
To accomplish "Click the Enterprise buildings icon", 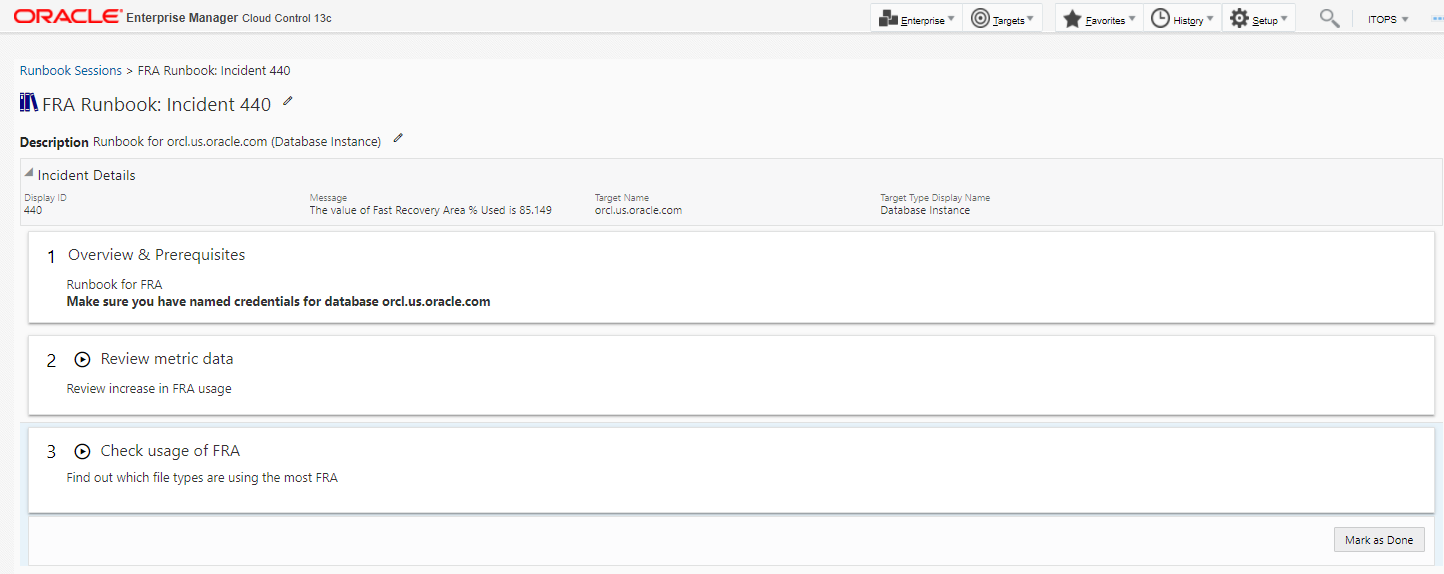I will point(888,18).
